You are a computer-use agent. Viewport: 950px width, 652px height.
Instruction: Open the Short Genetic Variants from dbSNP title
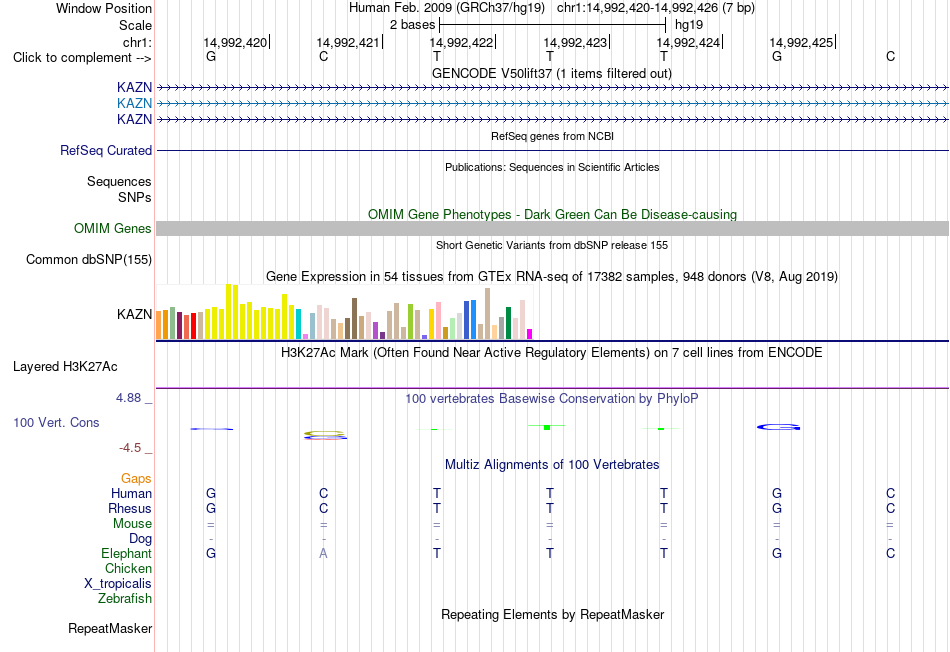click(x=552, y=245)
